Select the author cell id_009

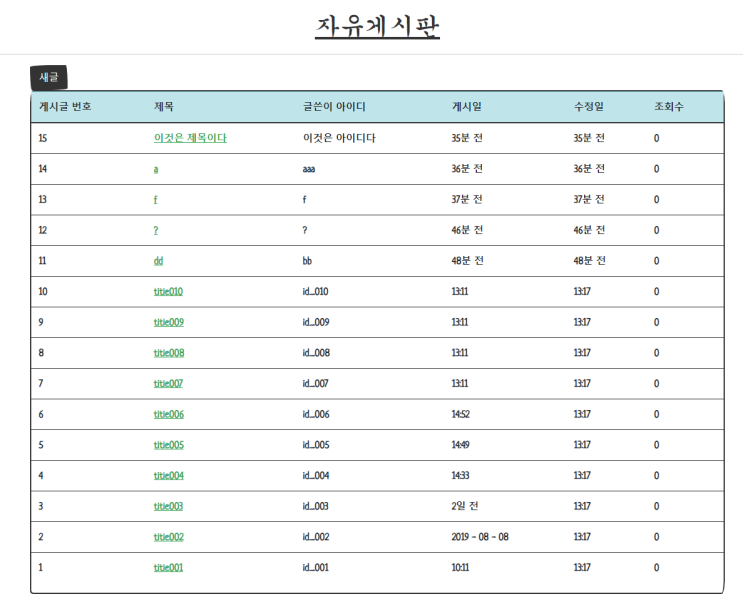point(316,322)
